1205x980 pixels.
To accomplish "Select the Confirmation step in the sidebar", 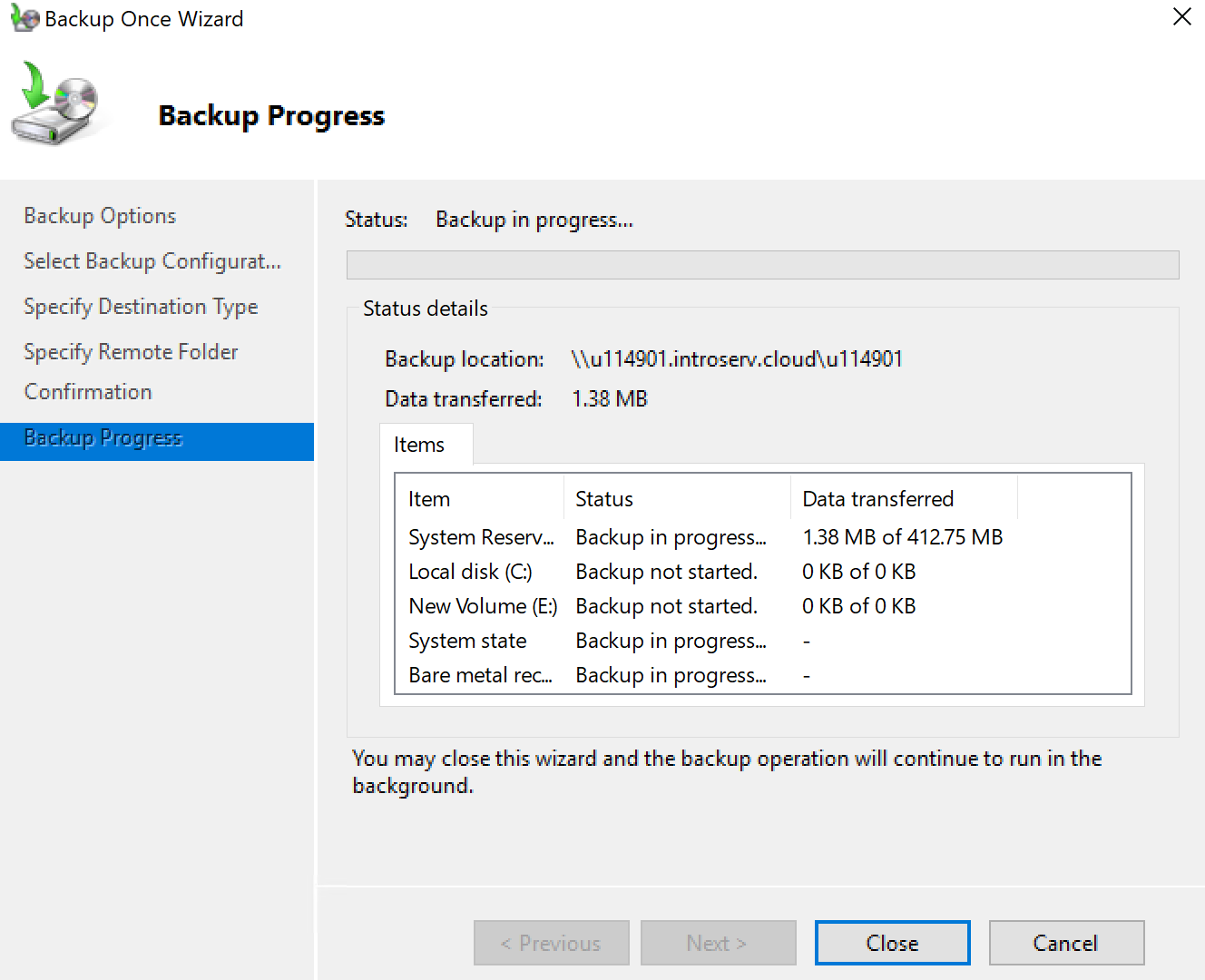I will click(x=88, y=392).
